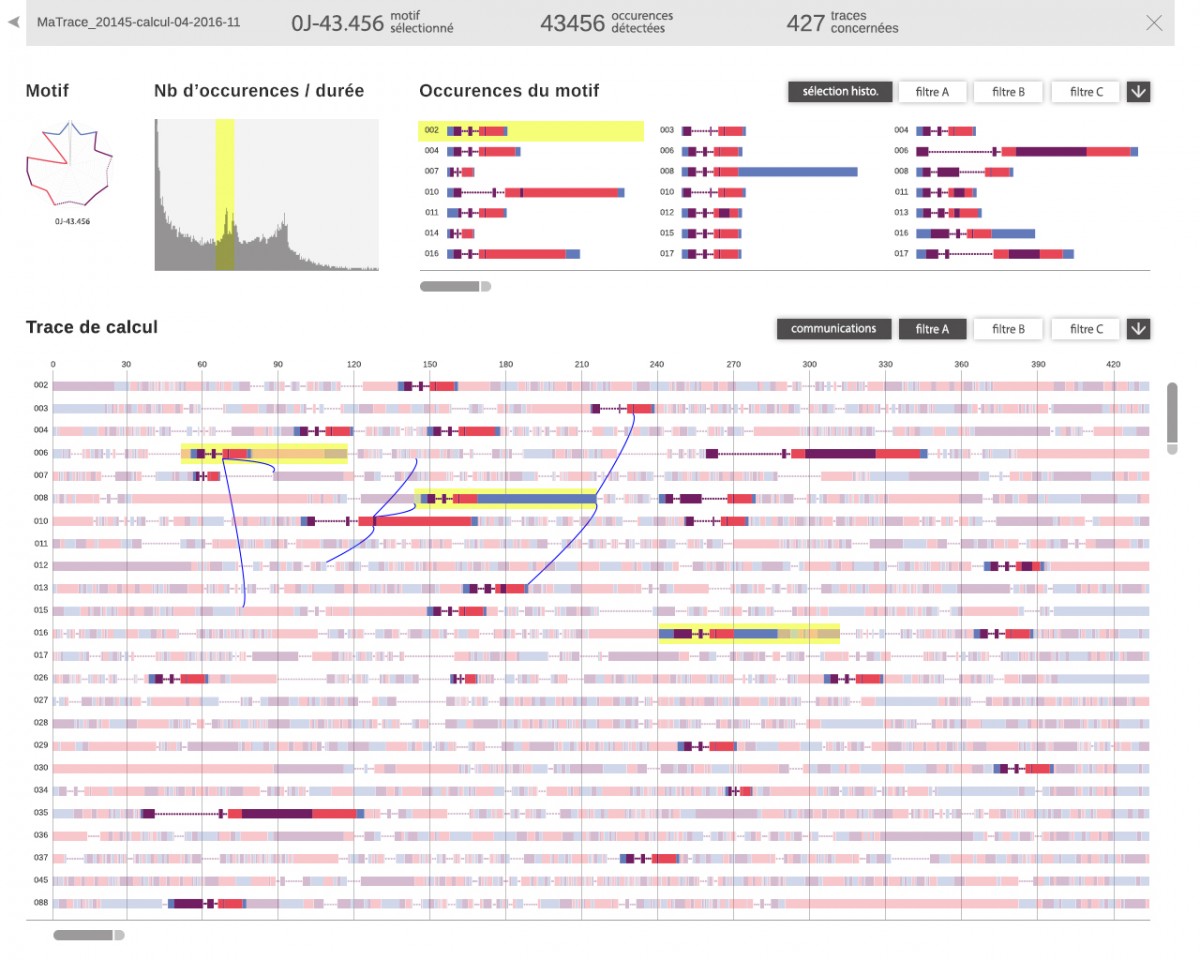This screenshot has width=1200, height=960.
Task: Click the yellow-highlighted histogram selection band
Action: tap(225, 195)
